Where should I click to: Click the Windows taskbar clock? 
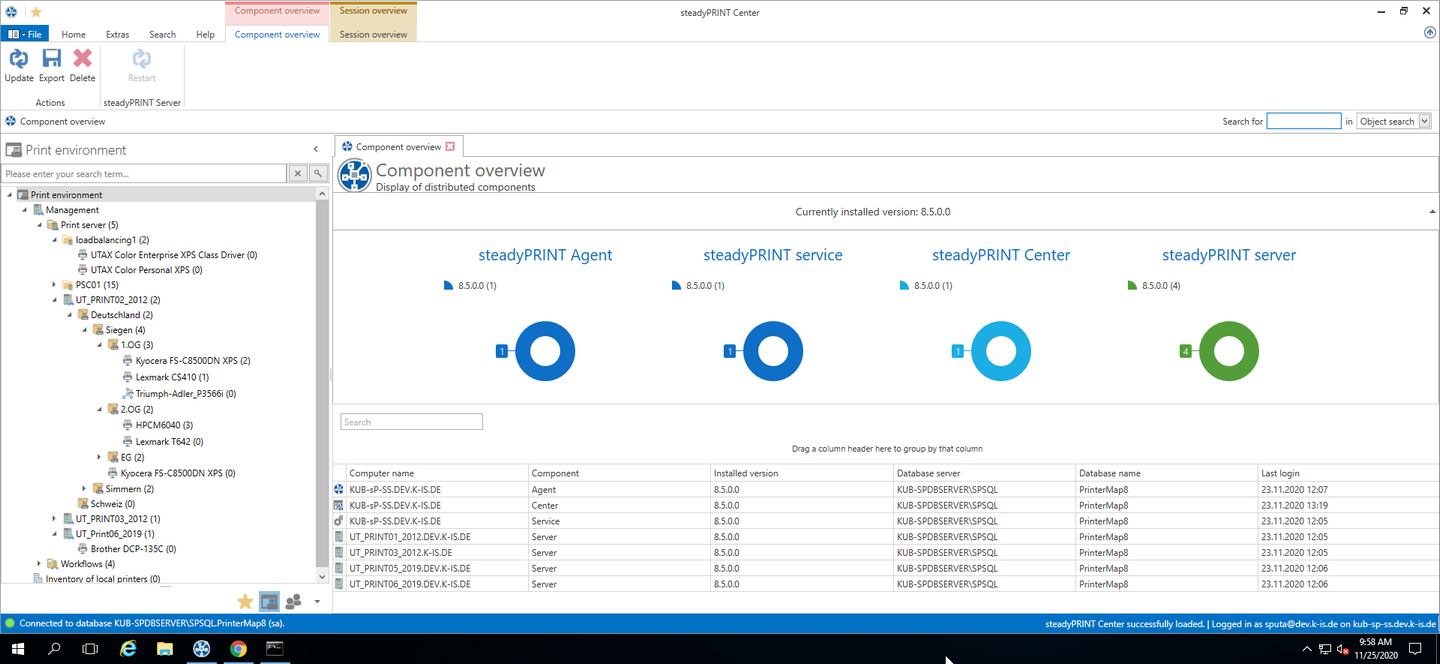coord(1376,649)
